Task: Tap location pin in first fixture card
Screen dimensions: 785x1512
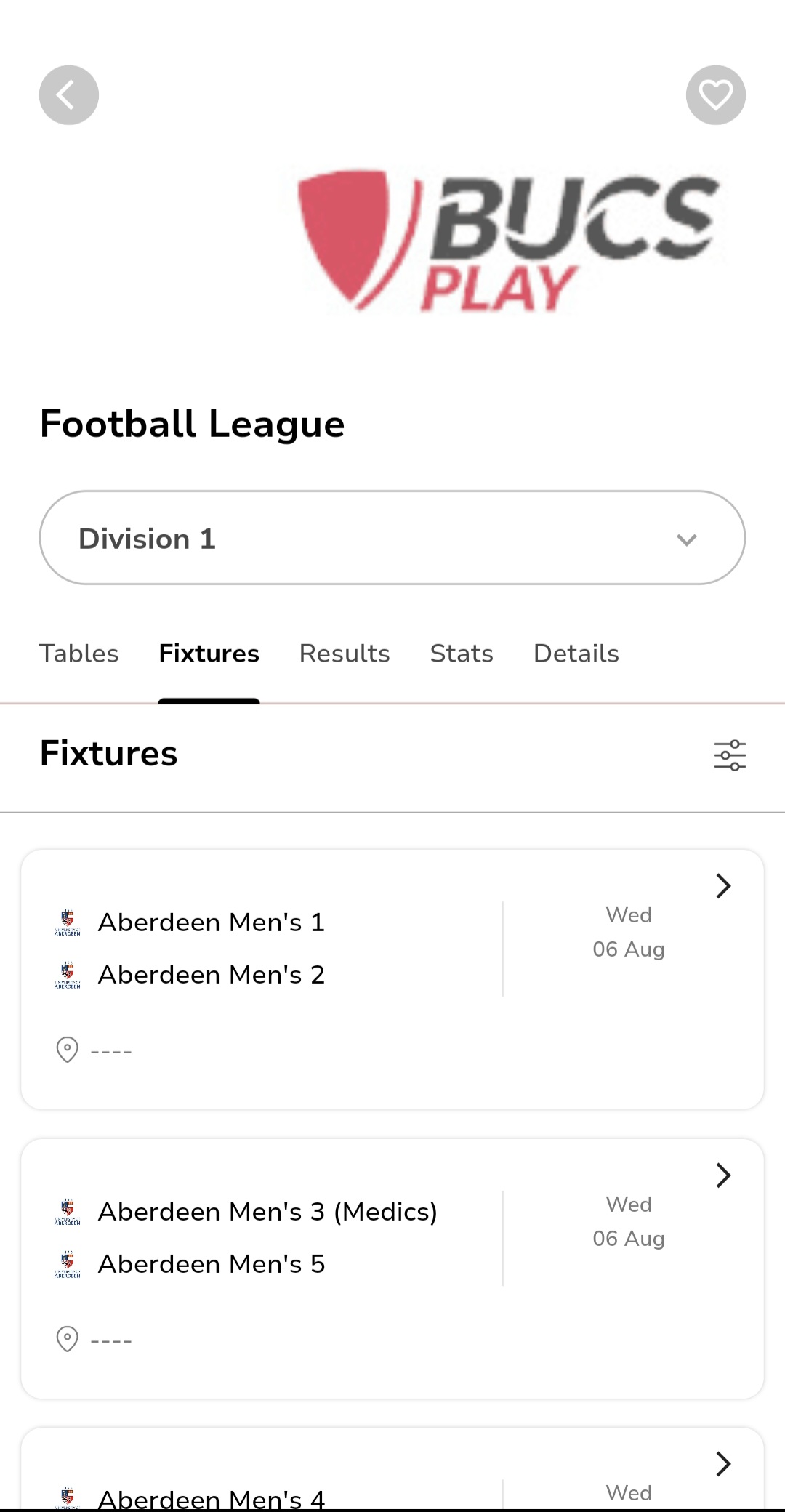Action: pyautogui.click(x=67, y=1050)
